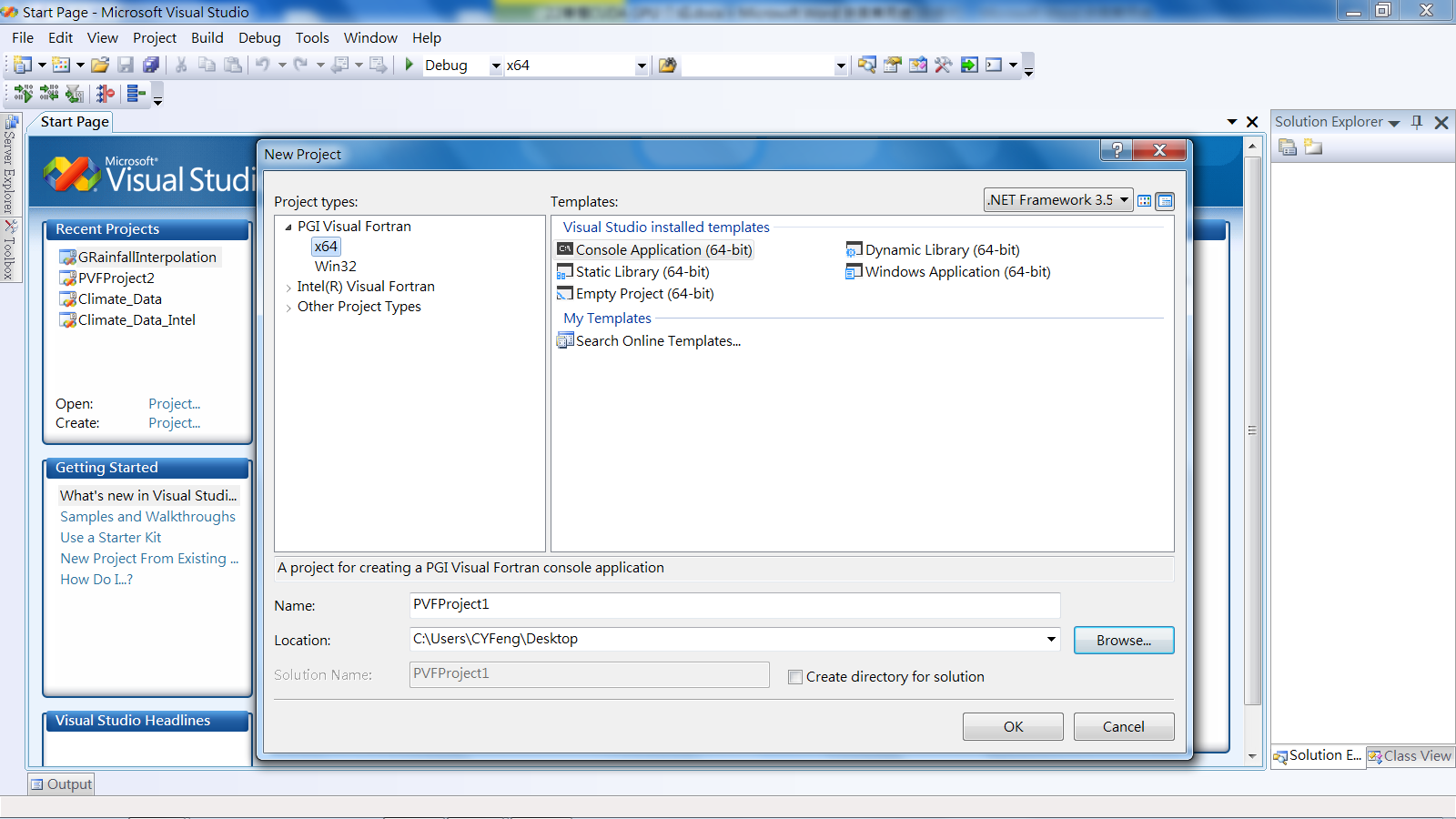Open the File menu
The height and width of the screenshot is (819, 1456).
point(23,38)
